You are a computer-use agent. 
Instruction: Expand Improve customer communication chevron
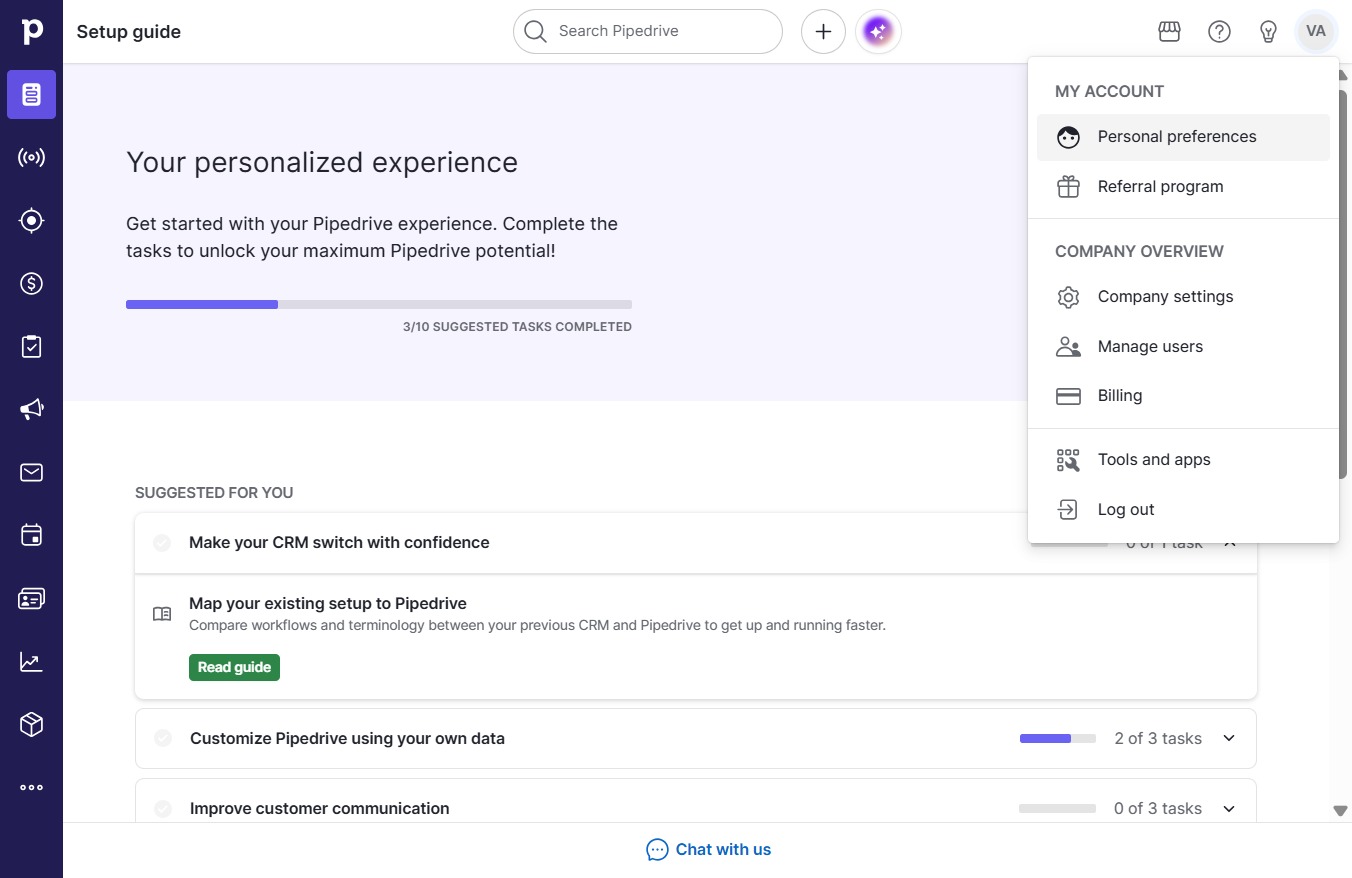coord(1229,808)
